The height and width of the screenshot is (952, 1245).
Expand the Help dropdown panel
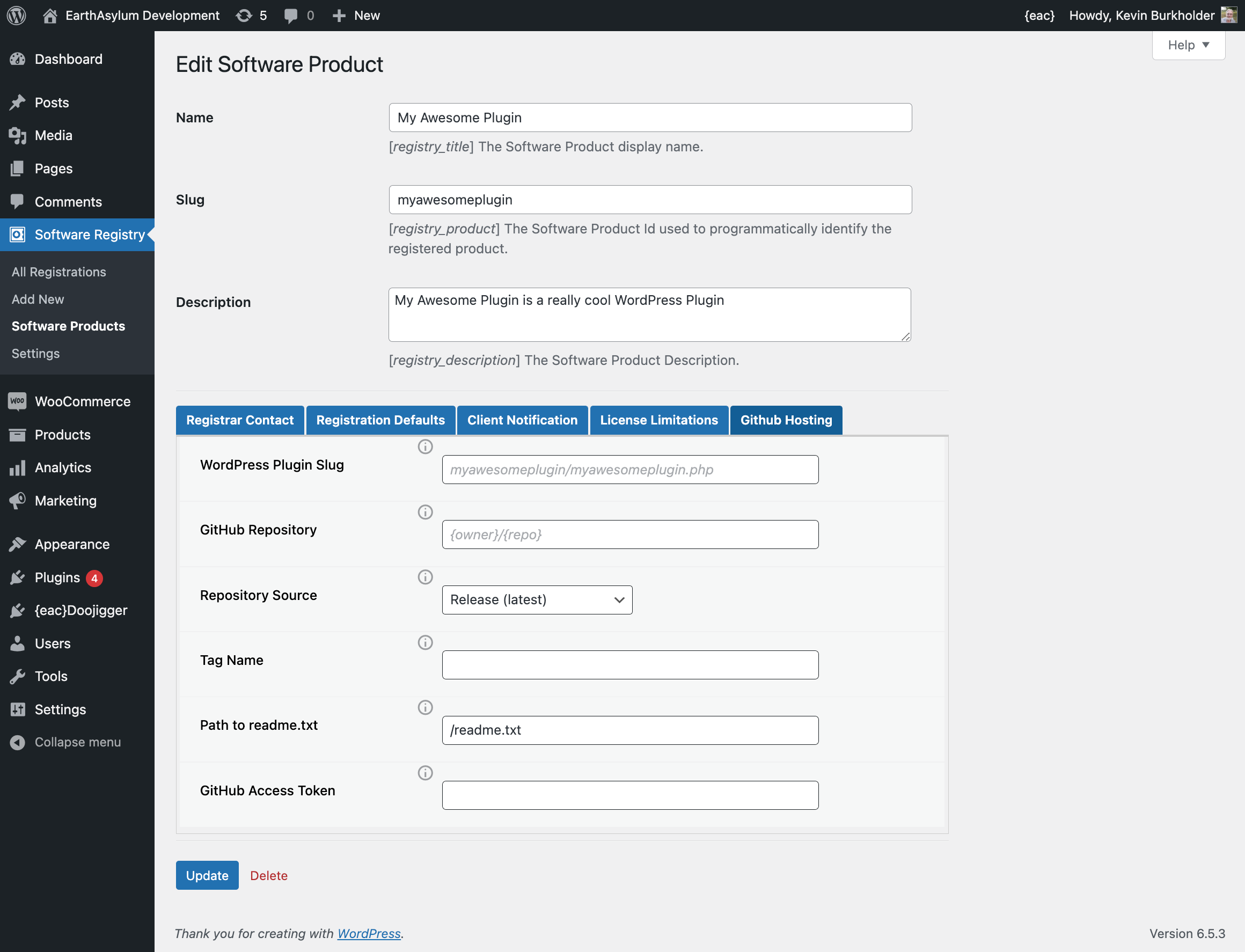[x=1188, y=45]
